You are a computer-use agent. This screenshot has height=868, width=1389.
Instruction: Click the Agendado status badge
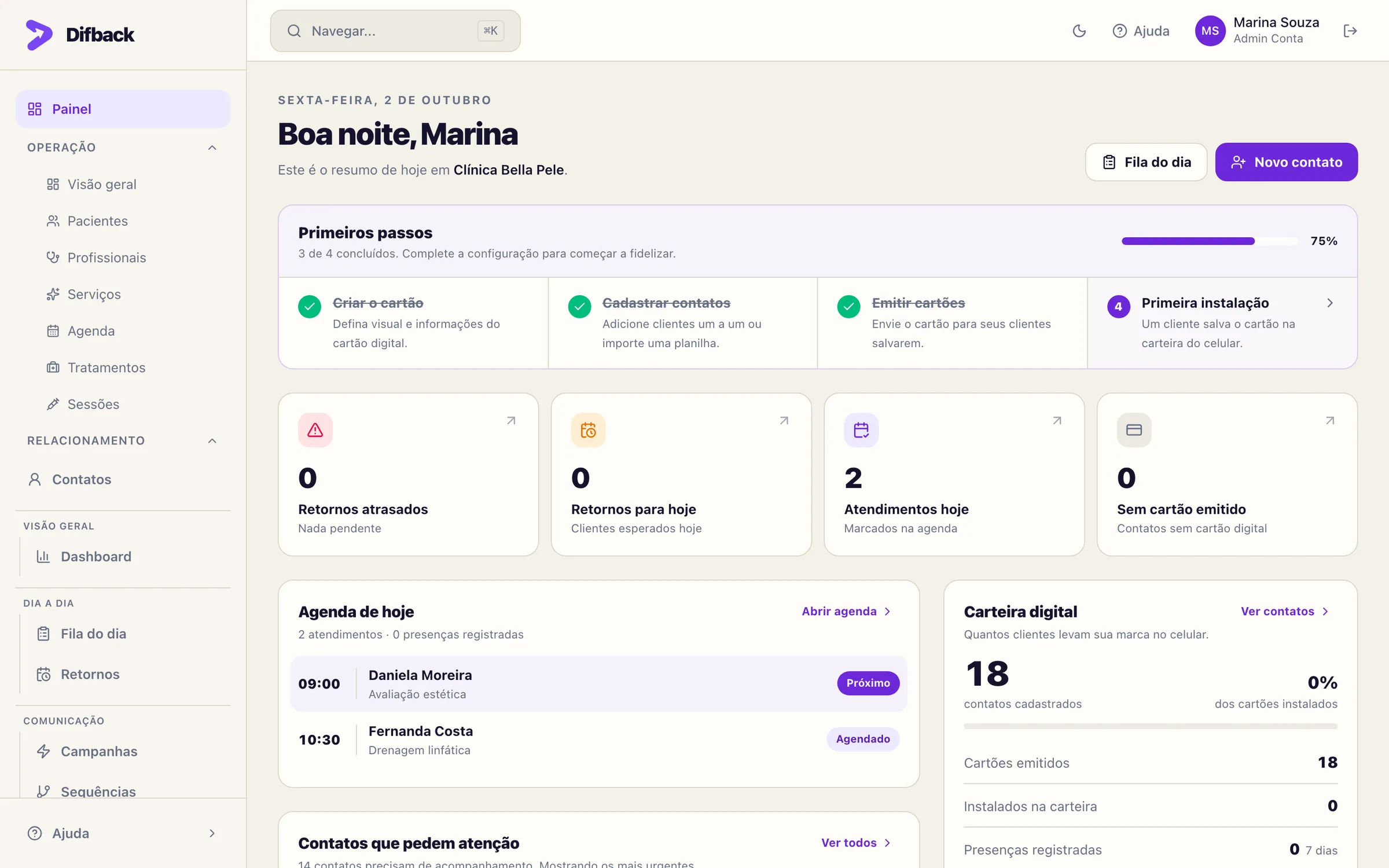pos(863,739)
